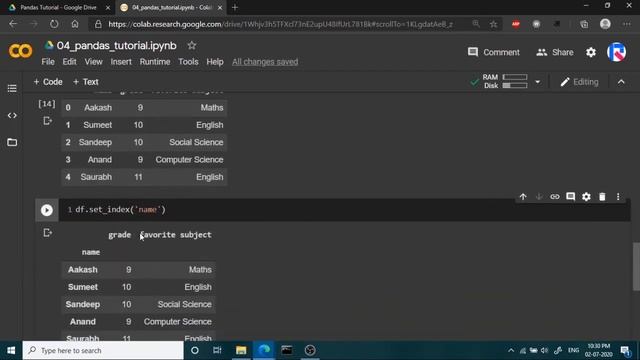Open the View menu

pyautogui.click(x=93, y=62)
